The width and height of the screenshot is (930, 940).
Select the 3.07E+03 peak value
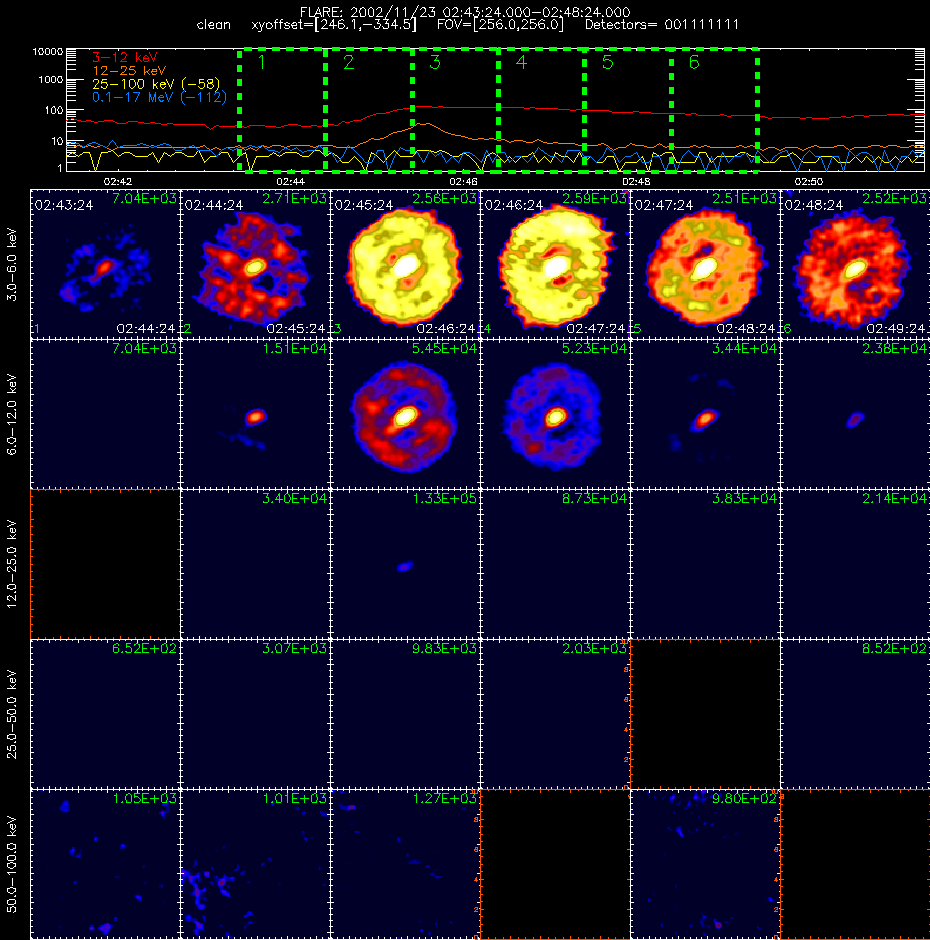click(294, 648)
